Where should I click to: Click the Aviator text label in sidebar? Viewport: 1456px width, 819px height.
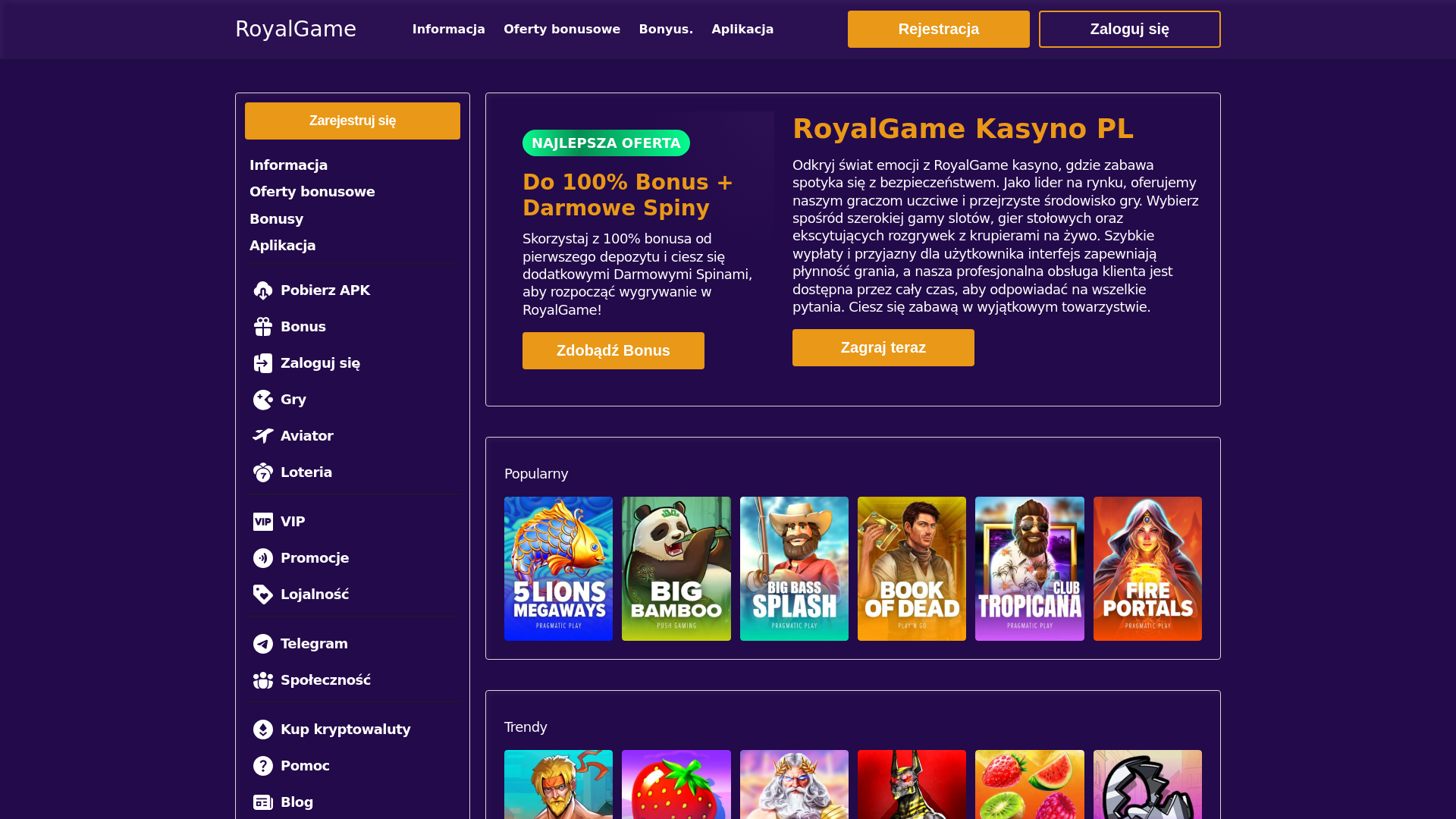307,436
